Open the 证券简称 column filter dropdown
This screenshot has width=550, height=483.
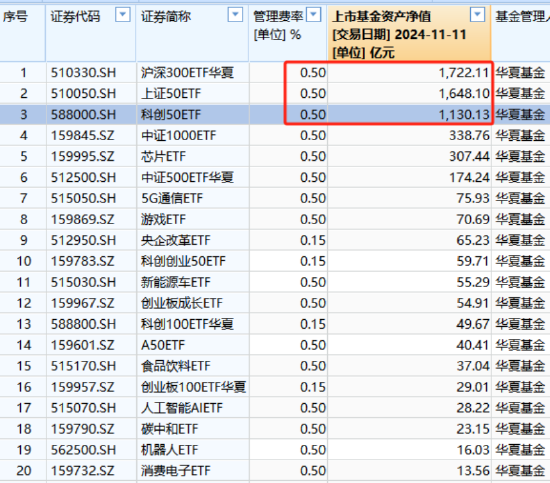235,15
